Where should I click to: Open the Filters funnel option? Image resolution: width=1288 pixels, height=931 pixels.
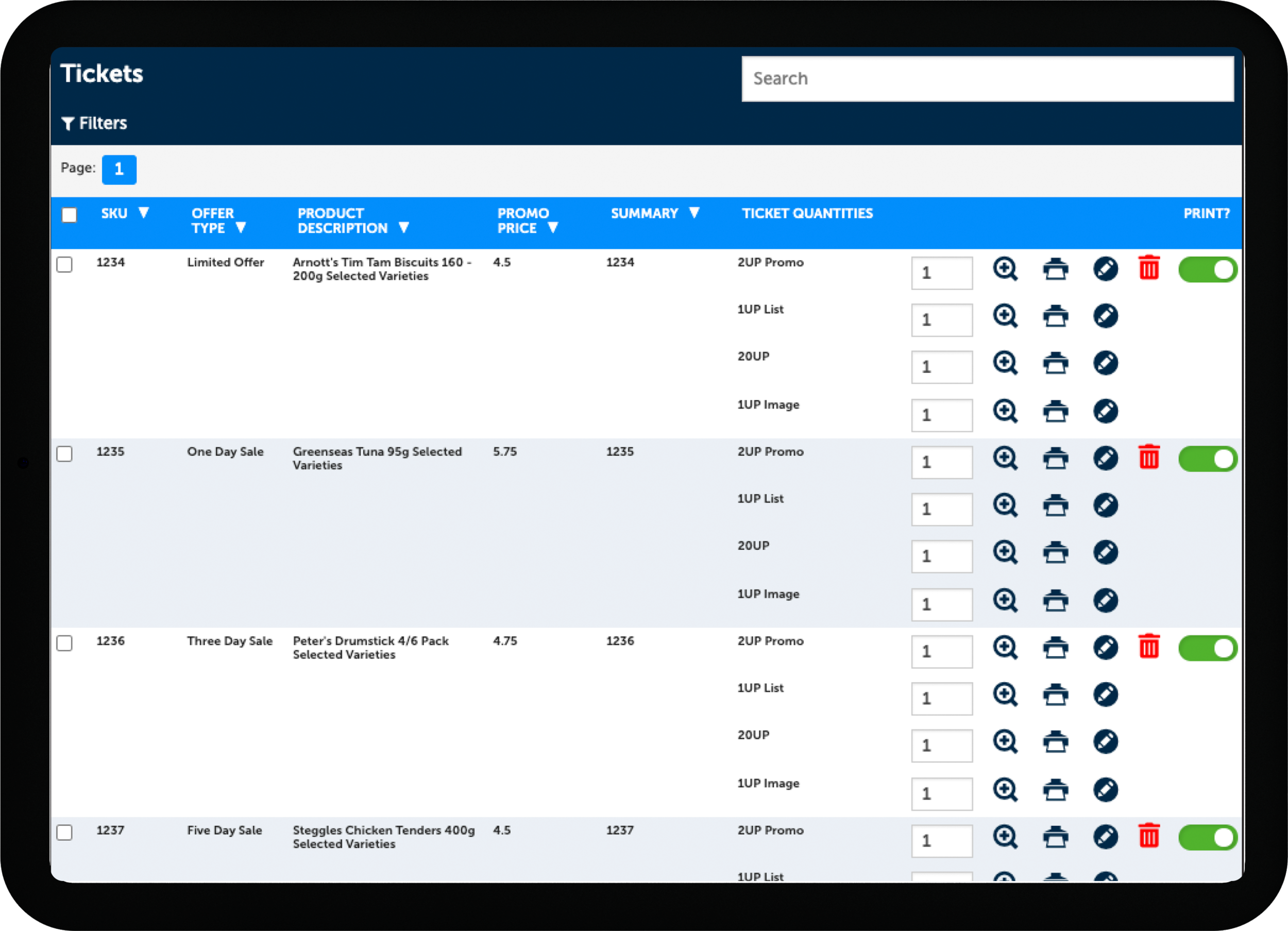coord(94,123)
